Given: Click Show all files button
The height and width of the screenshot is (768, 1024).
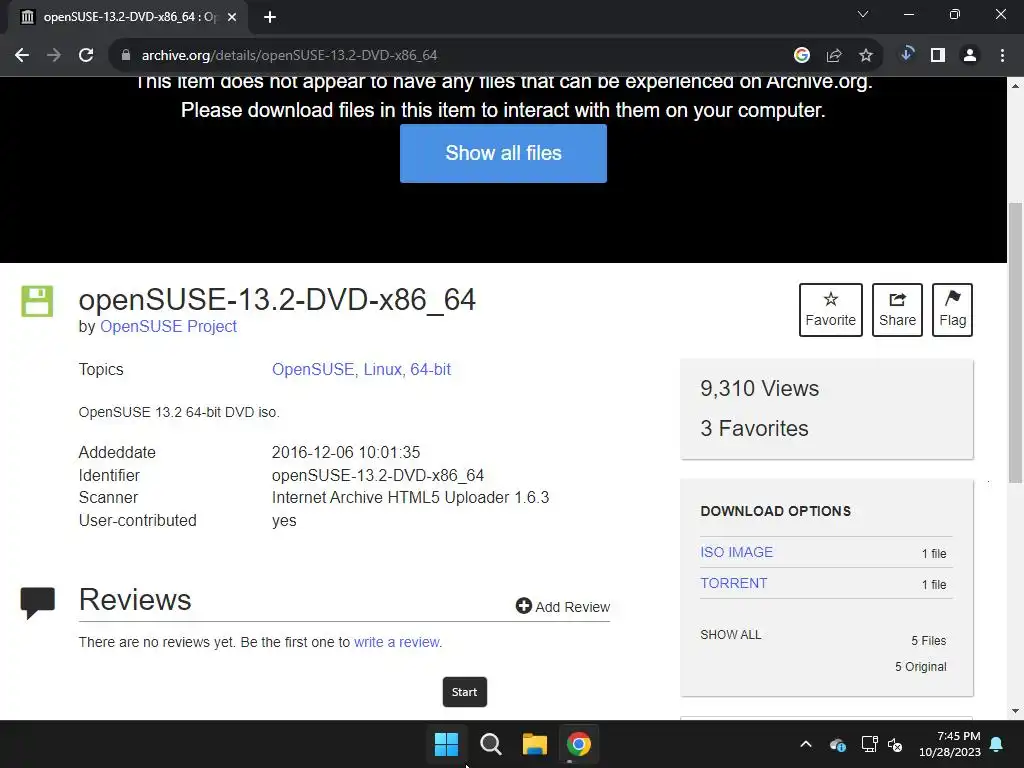Looking at the screenshot, I should 503,153.
